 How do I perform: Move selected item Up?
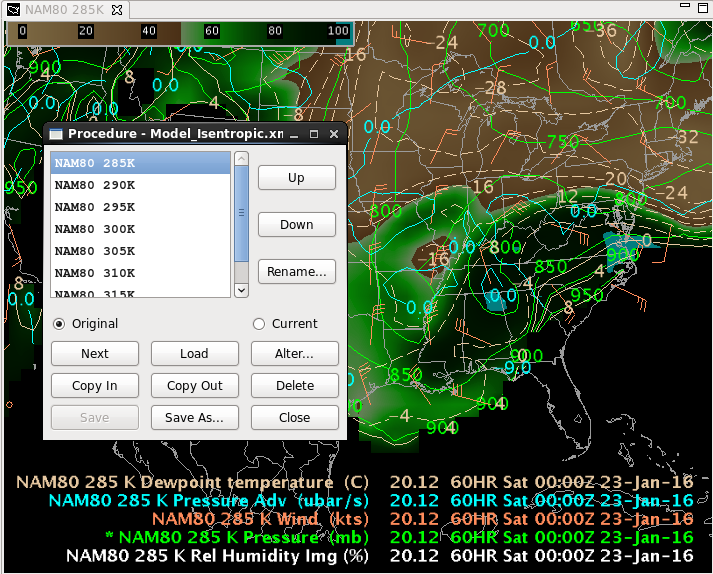click(297, 177)
